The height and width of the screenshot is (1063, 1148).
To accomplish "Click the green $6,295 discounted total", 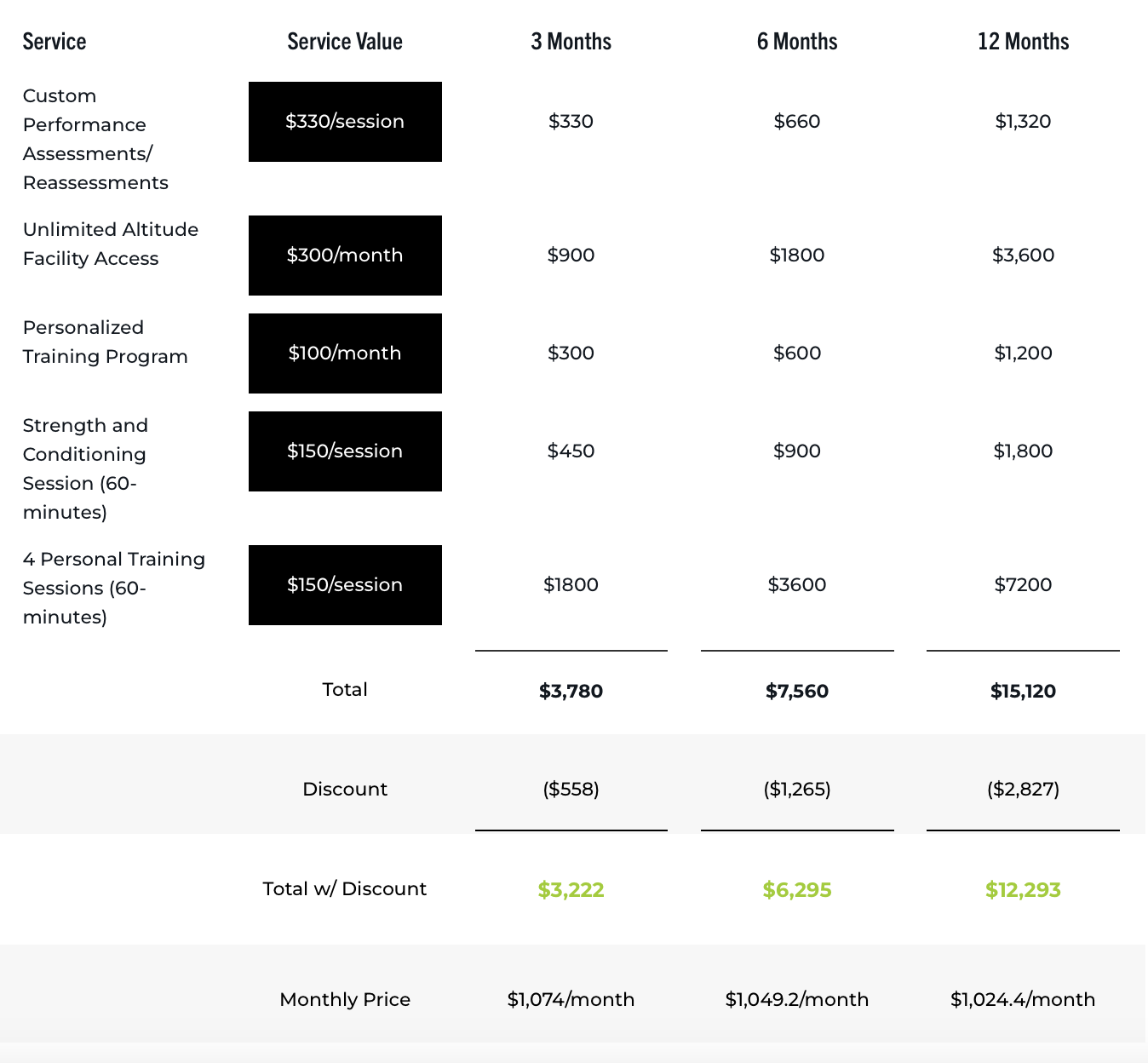I will pos(797,890).
